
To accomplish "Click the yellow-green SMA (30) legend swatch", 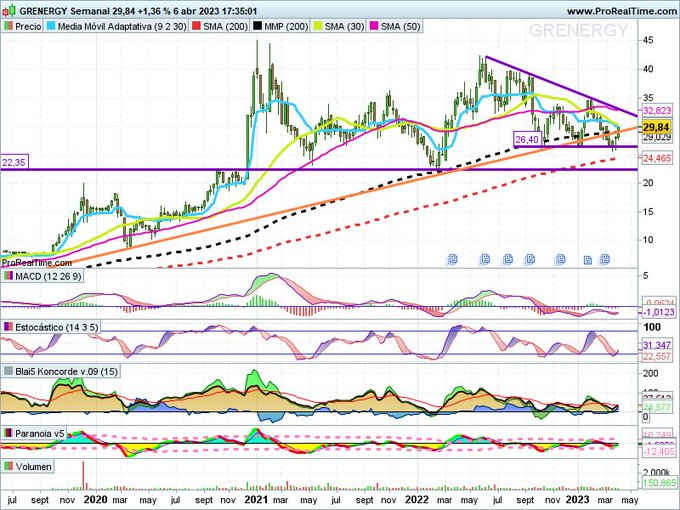I will 318,26.
